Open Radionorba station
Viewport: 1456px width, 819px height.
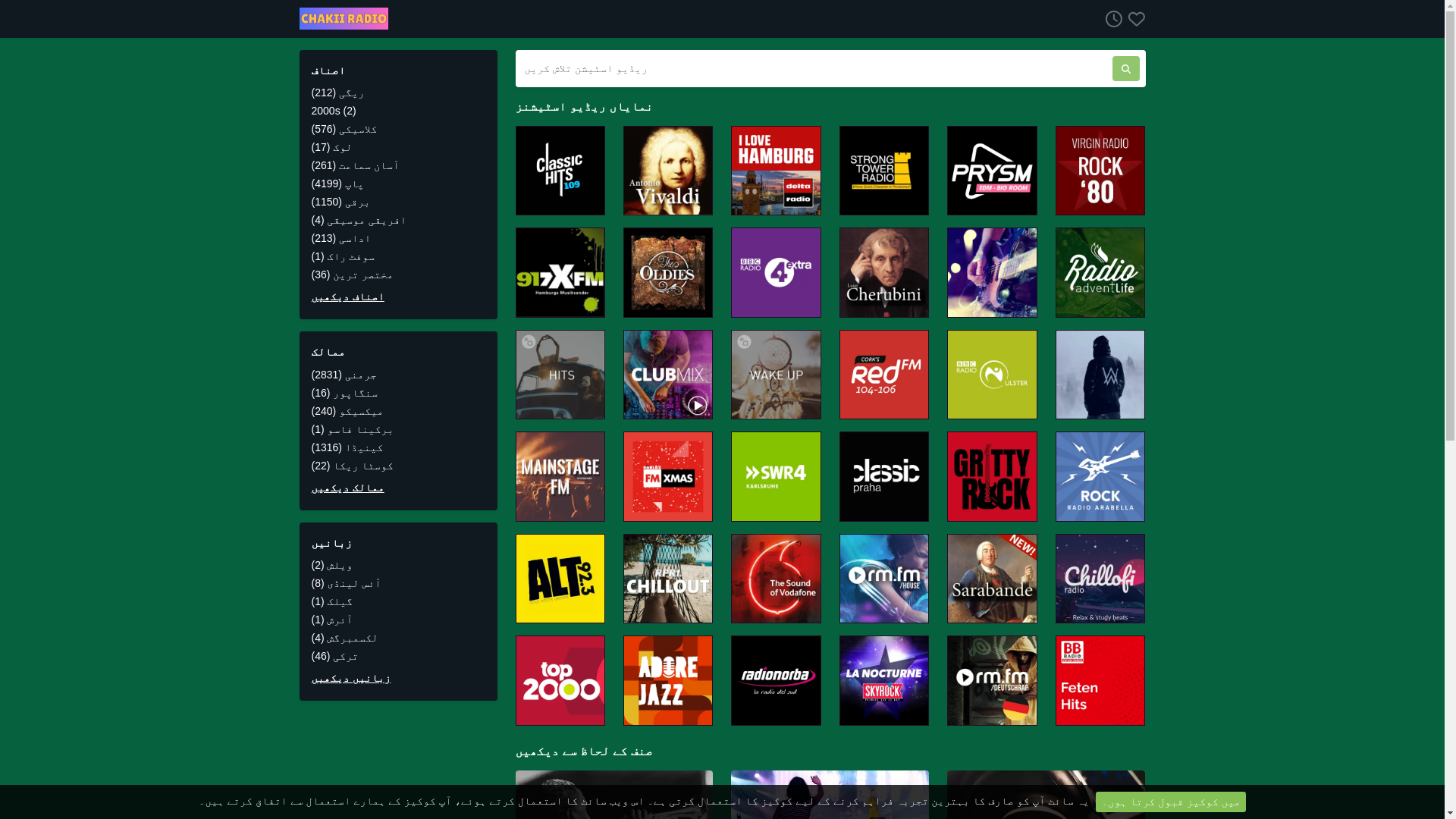(776, 681)
